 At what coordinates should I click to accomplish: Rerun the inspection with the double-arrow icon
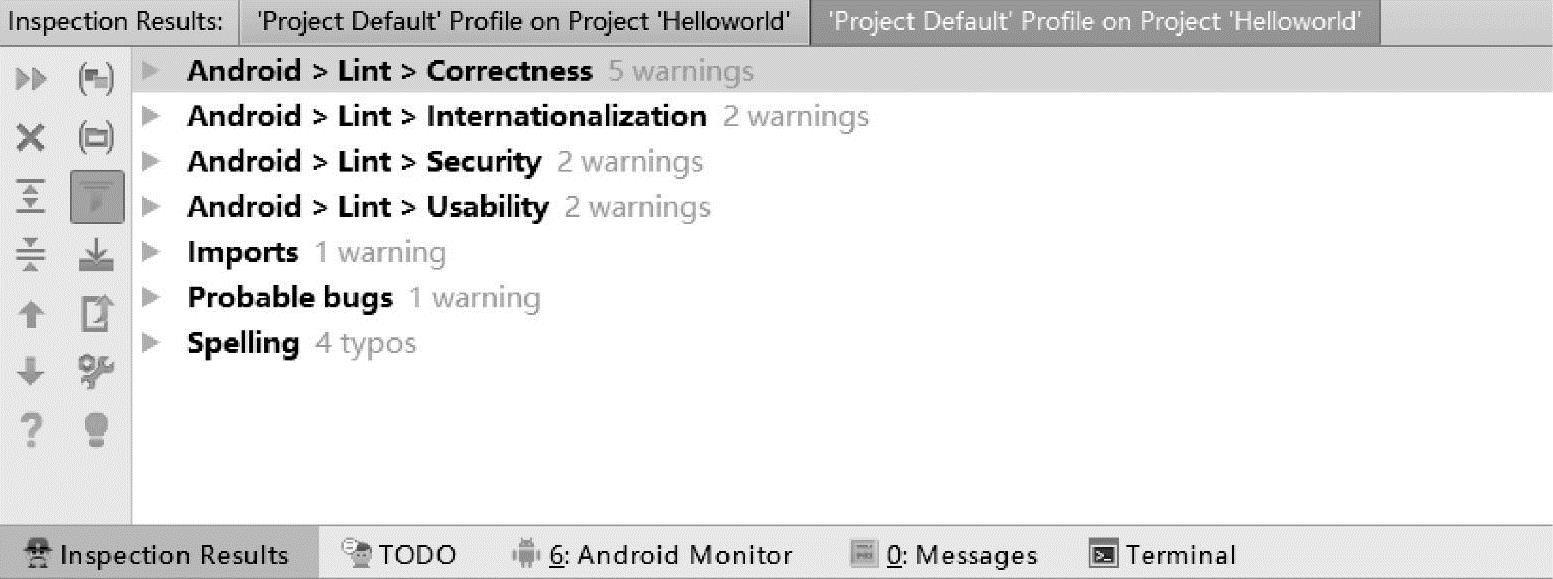[x=32, y=79]
